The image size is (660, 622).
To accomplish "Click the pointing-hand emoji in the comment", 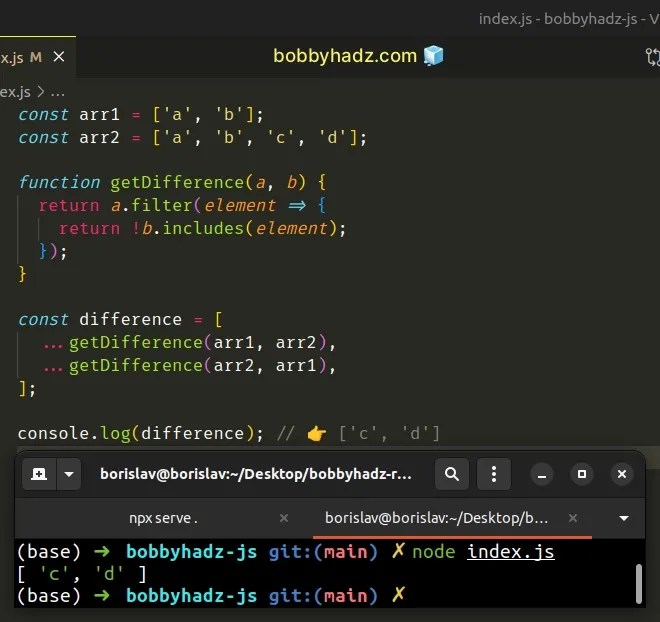I will click(x=317, y=434).
